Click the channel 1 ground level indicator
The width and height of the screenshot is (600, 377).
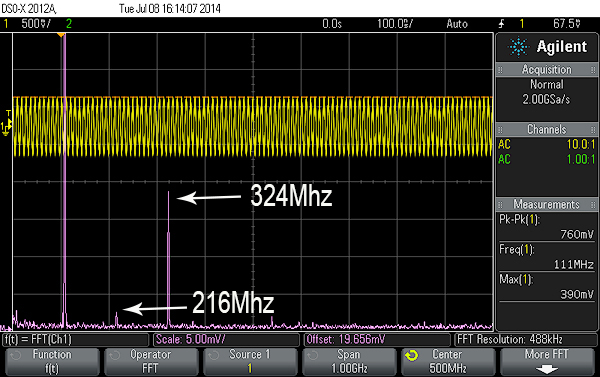(5, 129)
